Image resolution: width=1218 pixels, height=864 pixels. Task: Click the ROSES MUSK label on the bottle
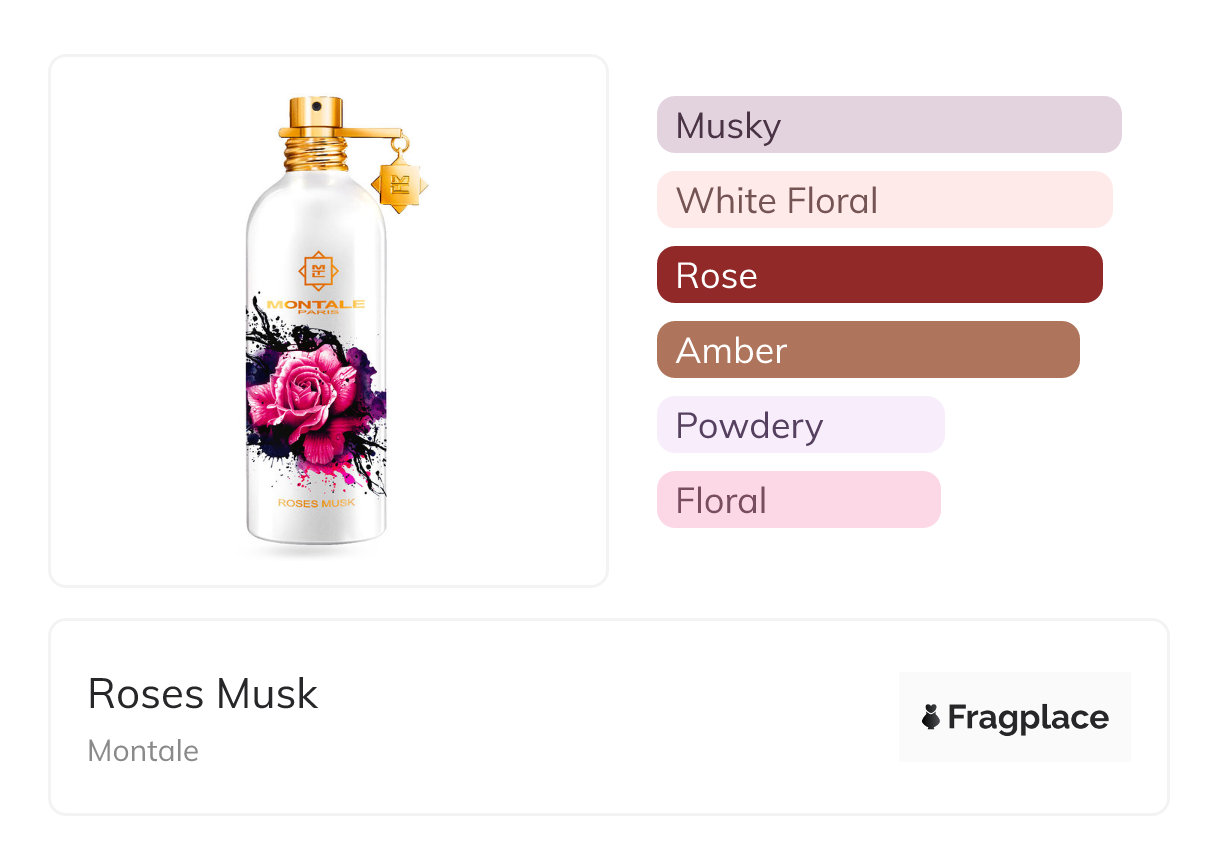(316, 503)
